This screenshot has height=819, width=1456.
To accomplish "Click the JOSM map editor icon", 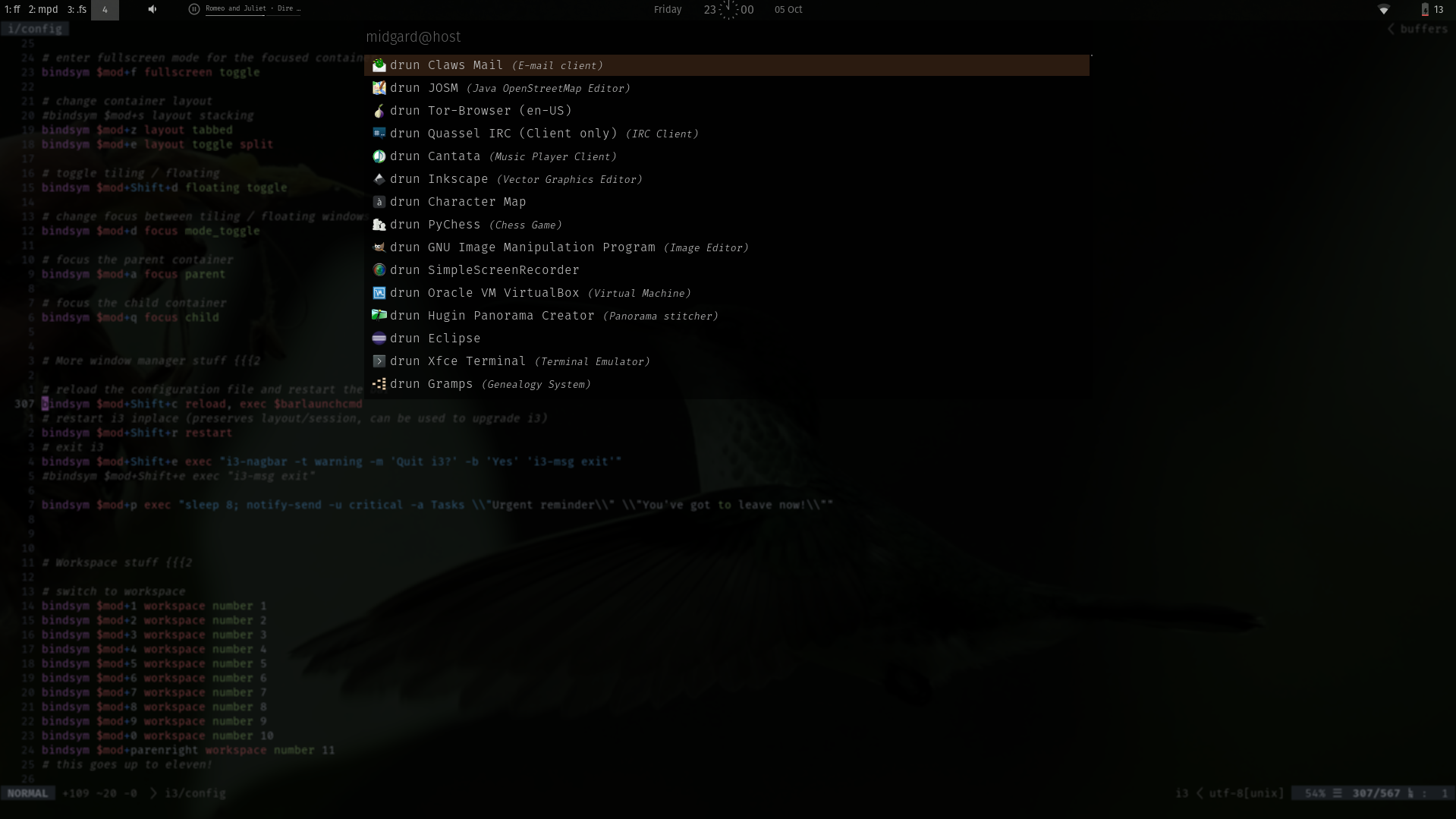I will (379, 88).
